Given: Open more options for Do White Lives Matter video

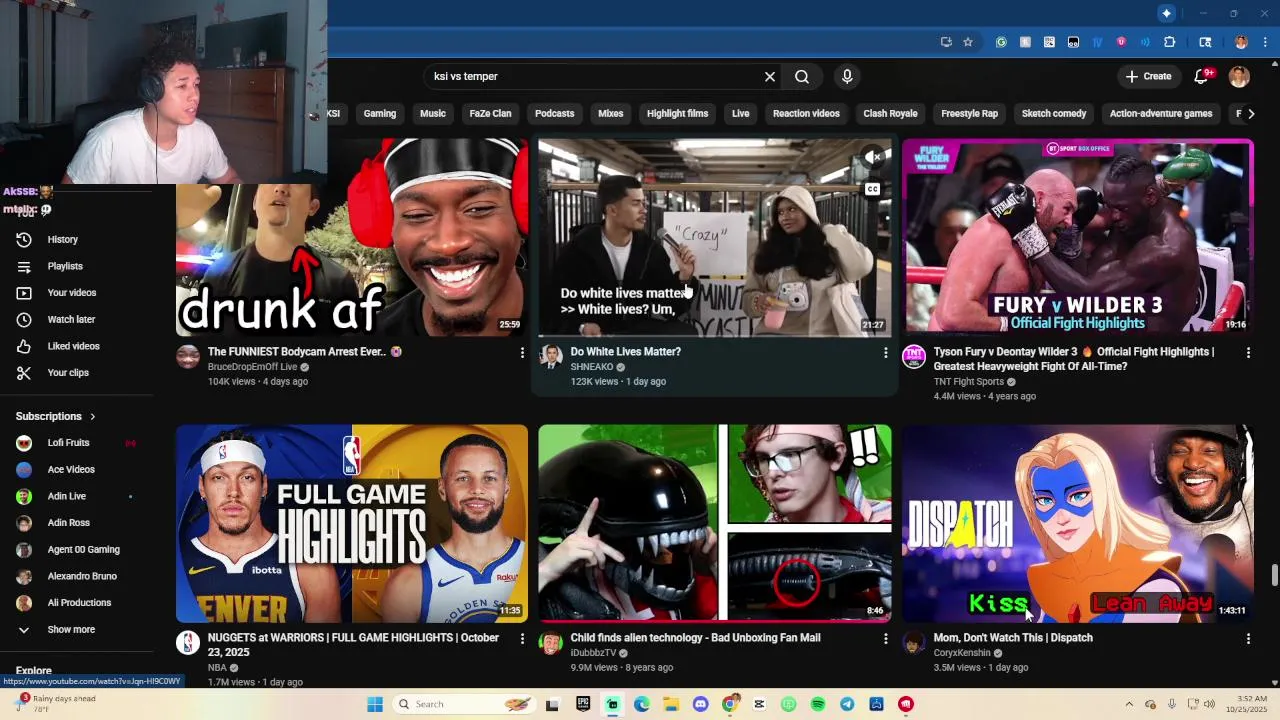Looking at the screenshot, I should (x=885, y=353).
